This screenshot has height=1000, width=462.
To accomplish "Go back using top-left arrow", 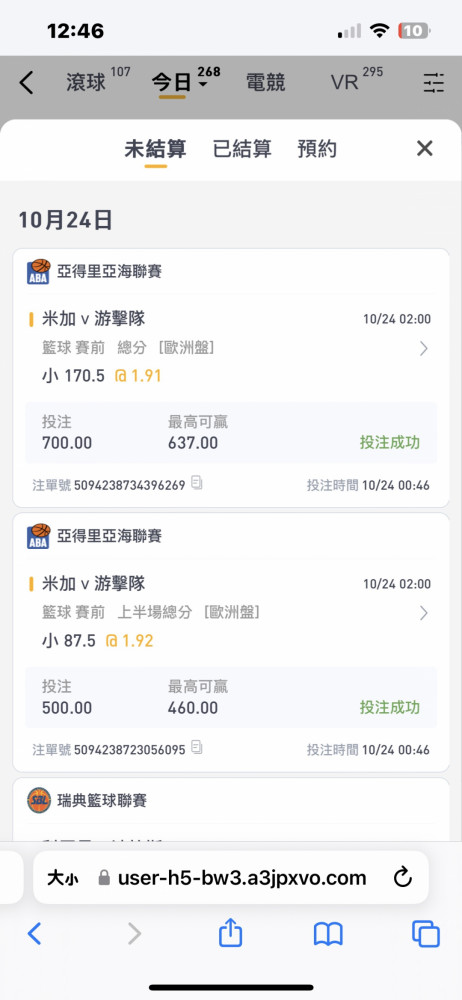I will click(x=26, y=83).
